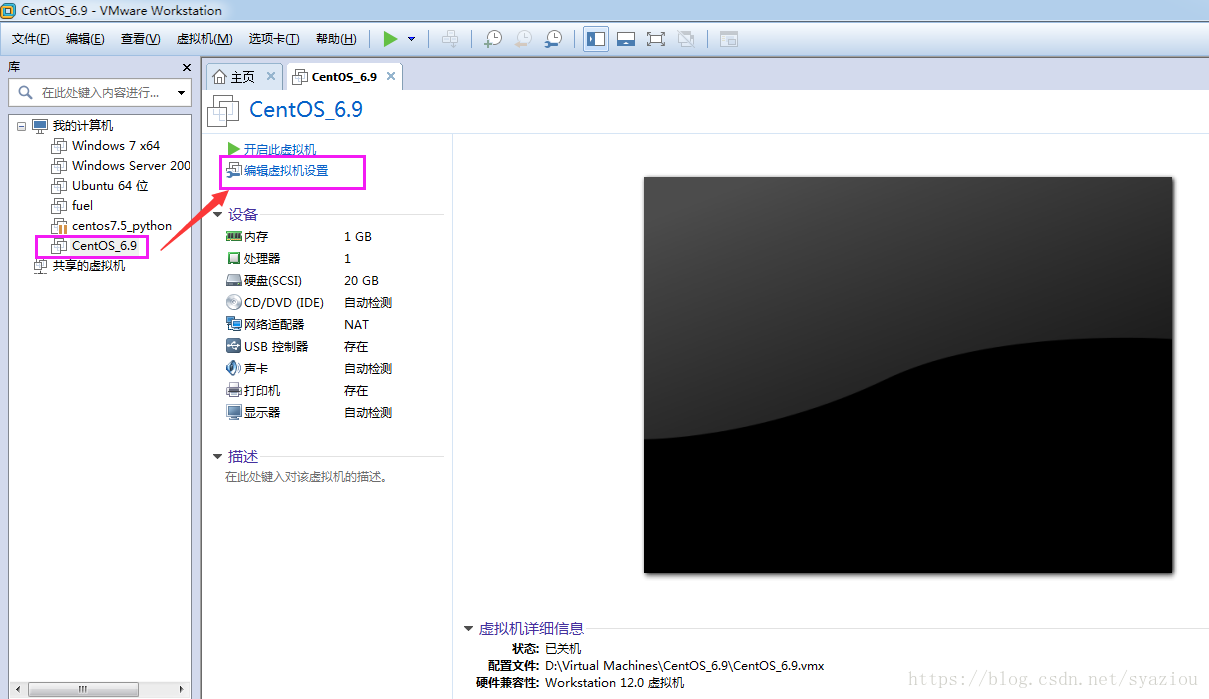This screenshot has height=699, width=1209.
Task: Click 开启此虚拟机 link
Action: click(280, 149)
